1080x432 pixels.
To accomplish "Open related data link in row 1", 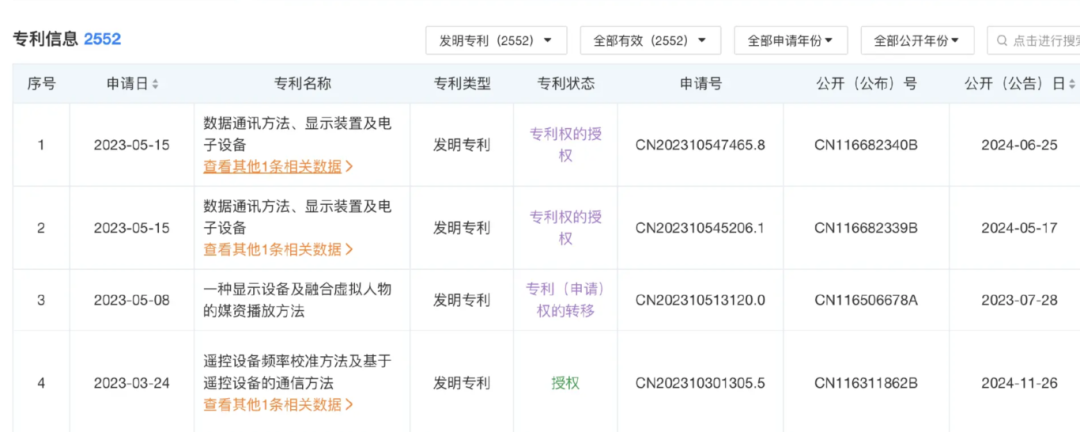I will [278, 167].
